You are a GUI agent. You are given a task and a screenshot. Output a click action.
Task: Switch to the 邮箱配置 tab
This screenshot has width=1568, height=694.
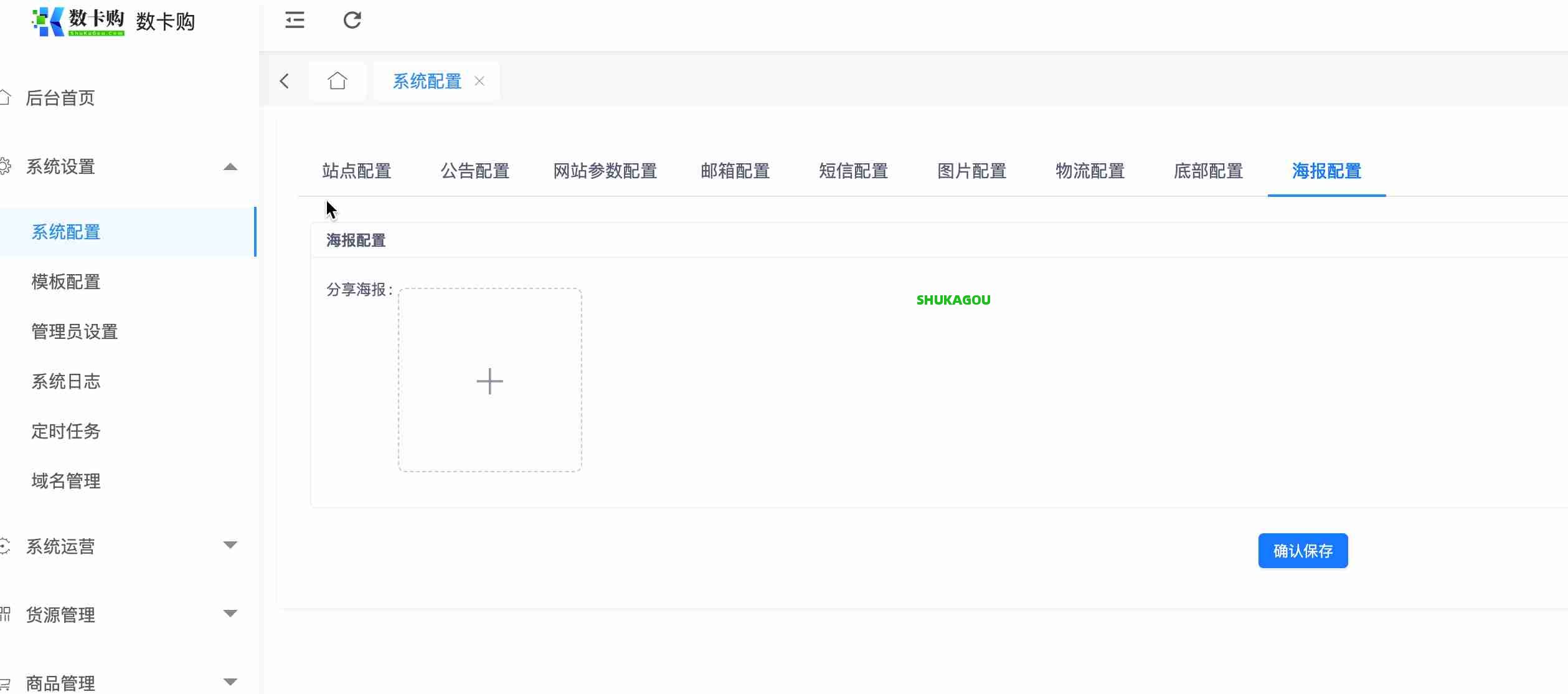(x=735, y=171)
